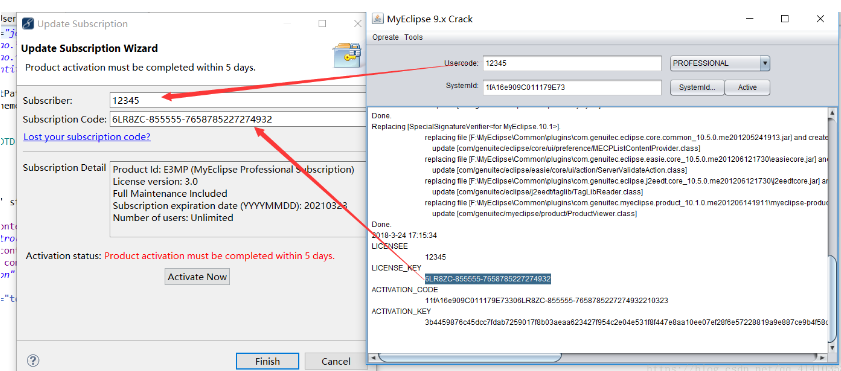Viewport: 841px width, 371px height.
Task: Maximize the Update Subscription dialog
Action: [x=322, y=24]
